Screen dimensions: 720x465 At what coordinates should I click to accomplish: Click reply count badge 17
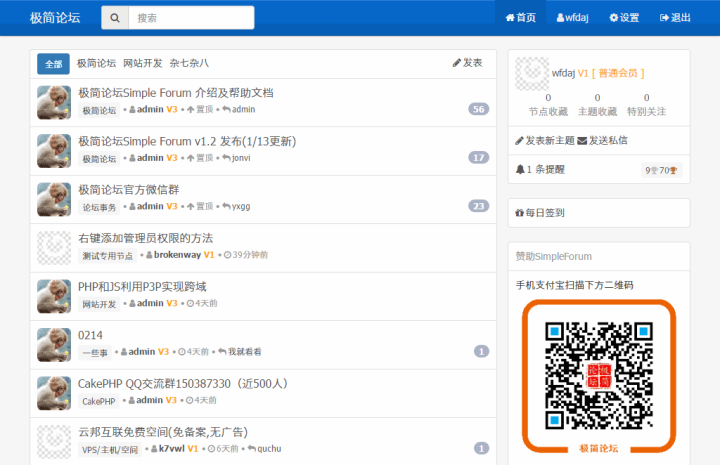point(478,158)
